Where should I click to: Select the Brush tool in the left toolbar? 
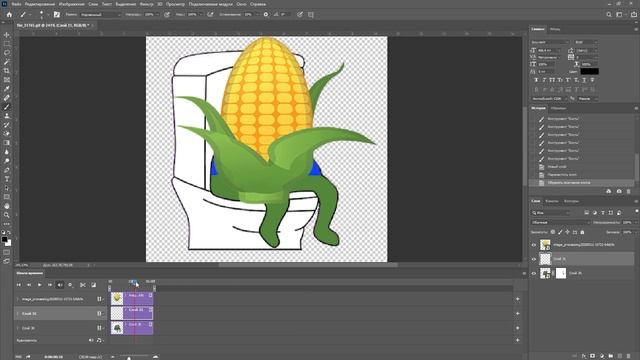pyautogui.click(x=7, y=107)
